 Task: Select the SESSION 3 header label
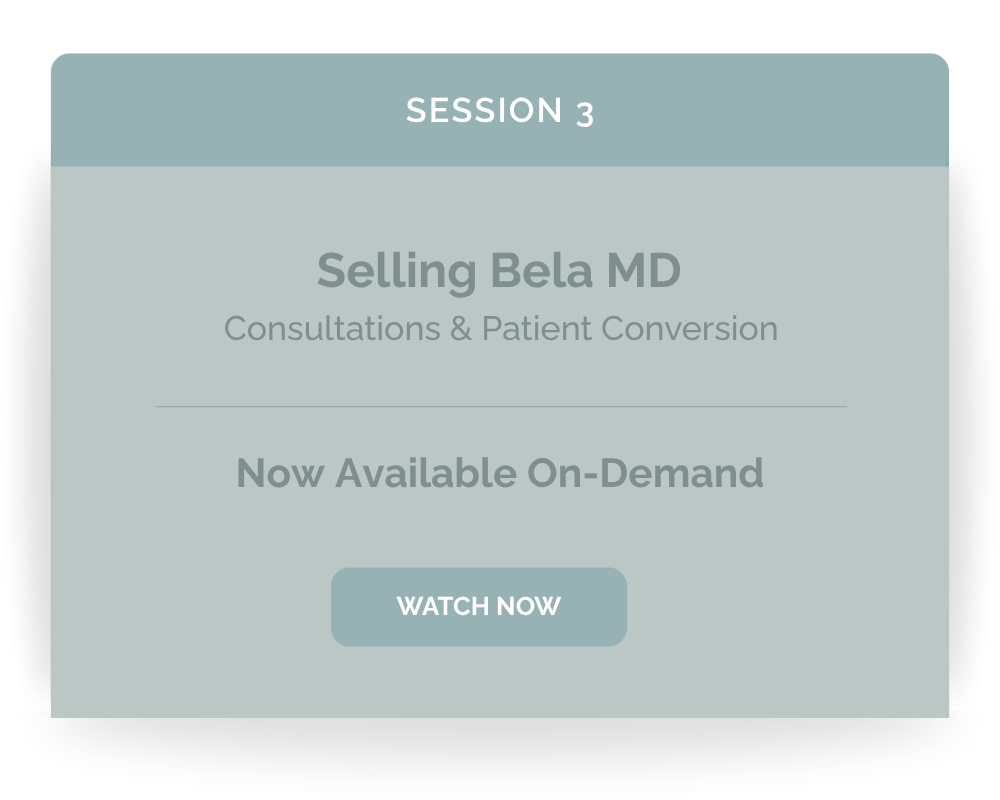[x=500, y=112]
